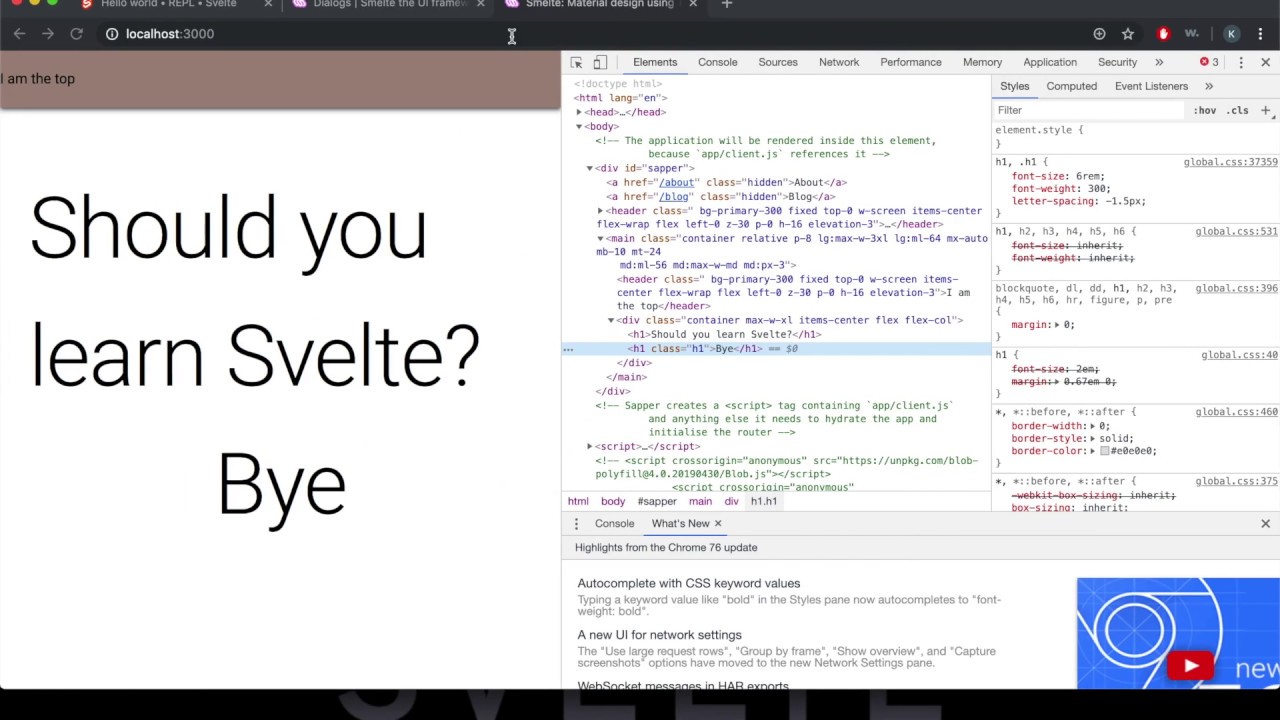Expand the script element node
Viewport: 1280px width, 720px height.
tap(590, 446)
